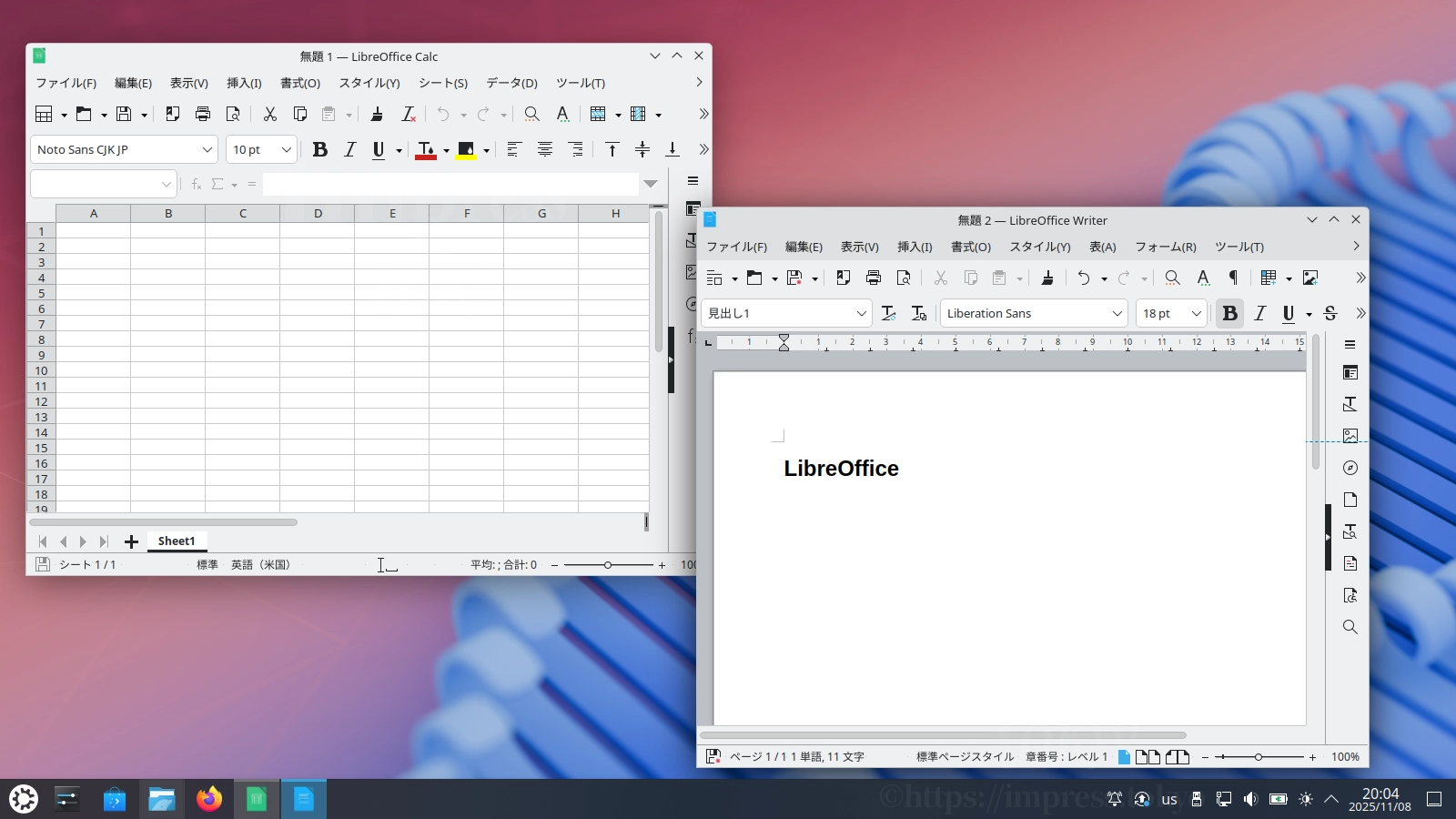Open Spelling check in Writer toolbar

click(1203, 278)
